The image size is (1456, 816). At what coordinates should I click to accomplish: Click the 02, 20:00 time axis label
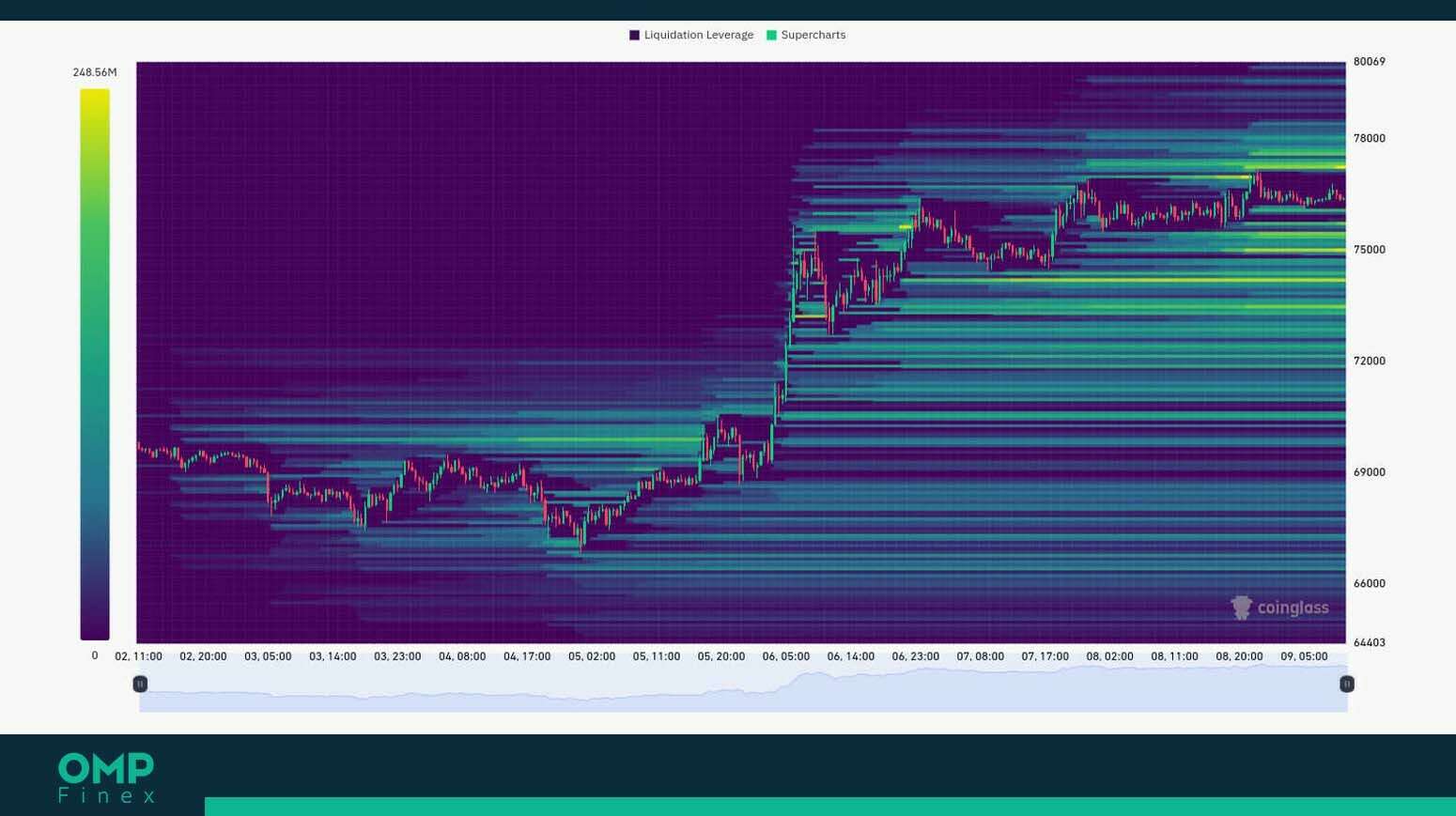coord(203,656)
